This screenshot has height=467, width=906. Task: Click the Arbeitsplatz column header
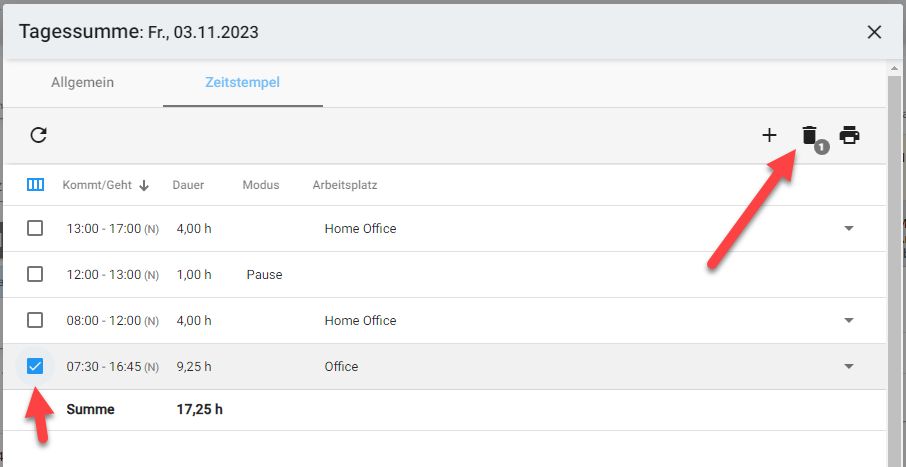coord(344,185)
